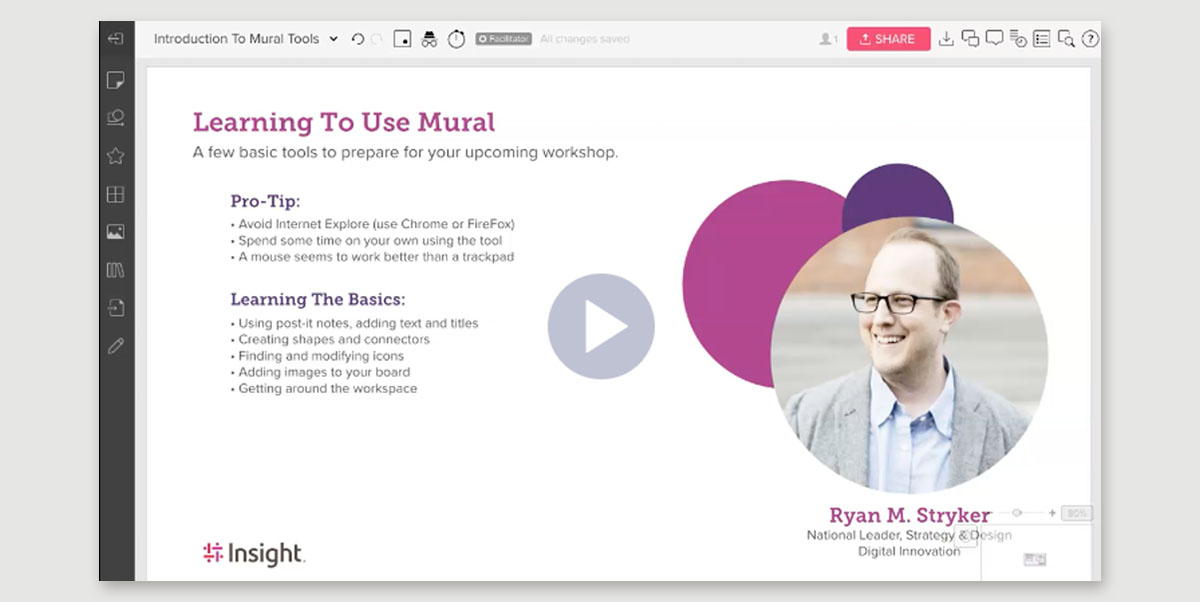Select the draw (pencil) tool

coord(114,346)
